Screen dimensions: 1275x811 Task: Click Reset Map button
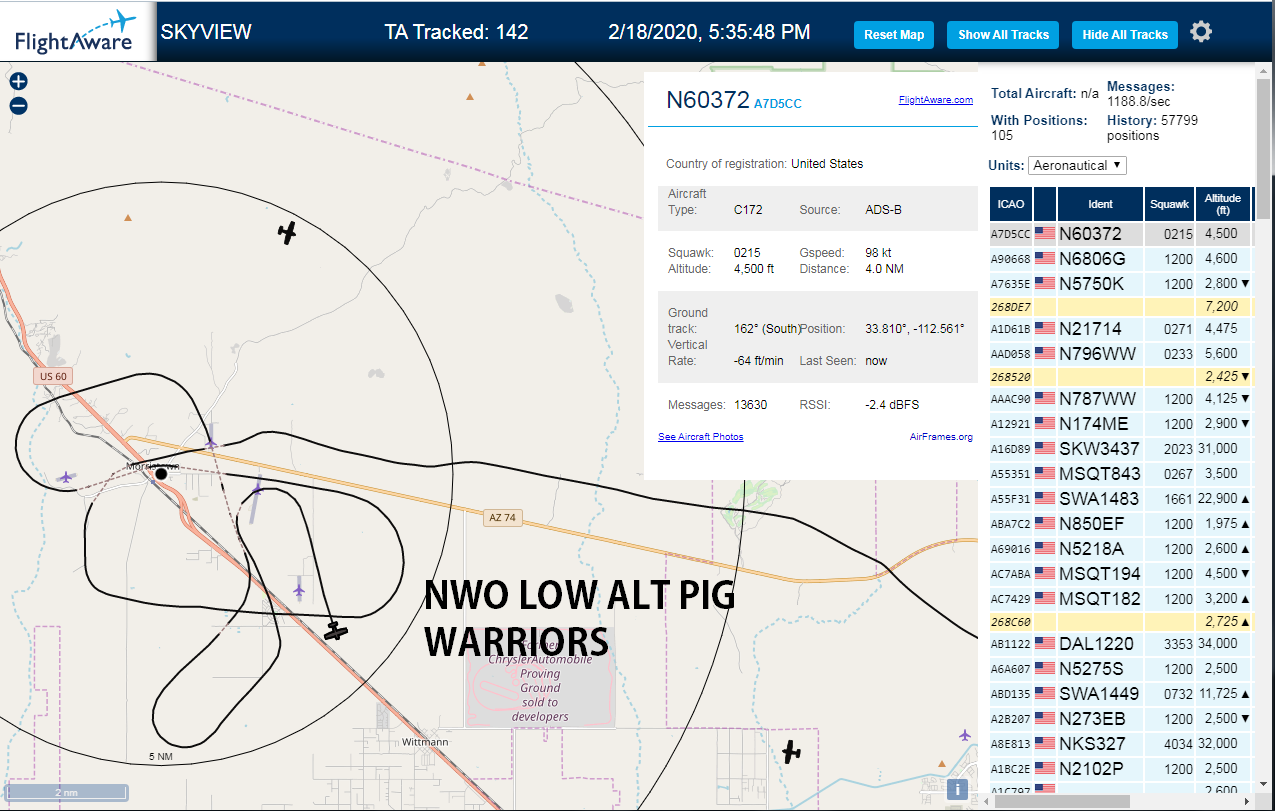894,34
